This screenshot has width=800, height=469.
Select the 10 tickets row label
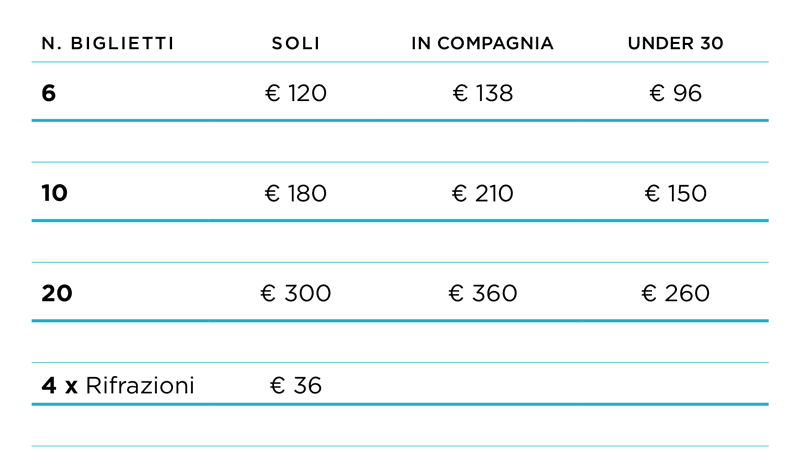[55, 194]
